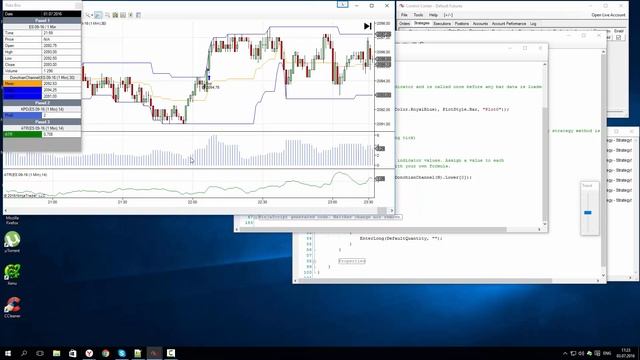The width and height of the screenshot is (640, 360).
Task: Switch to the Orders tab
Action: pos(404,24)
